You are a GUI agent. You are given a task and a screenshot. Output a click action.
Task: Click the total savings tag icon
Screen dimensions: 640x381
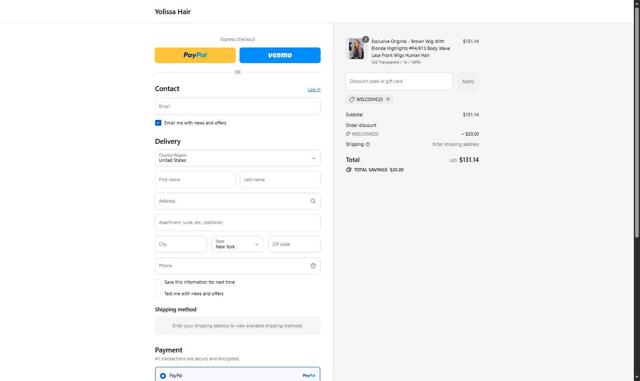349,170
